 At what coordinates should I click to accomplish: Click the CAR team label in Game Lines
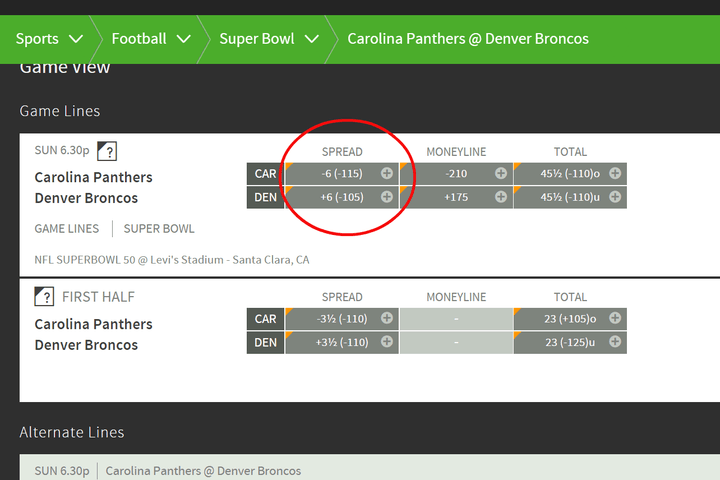coord(265,174)
